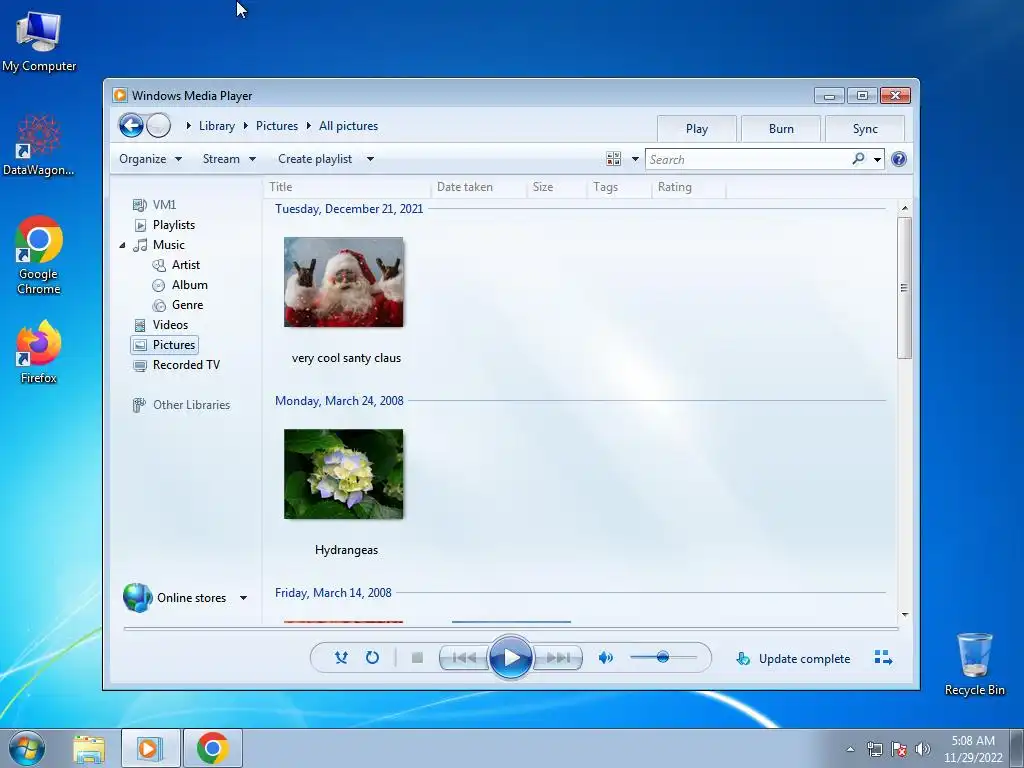Open the View options icon

[x=613, y=159]
